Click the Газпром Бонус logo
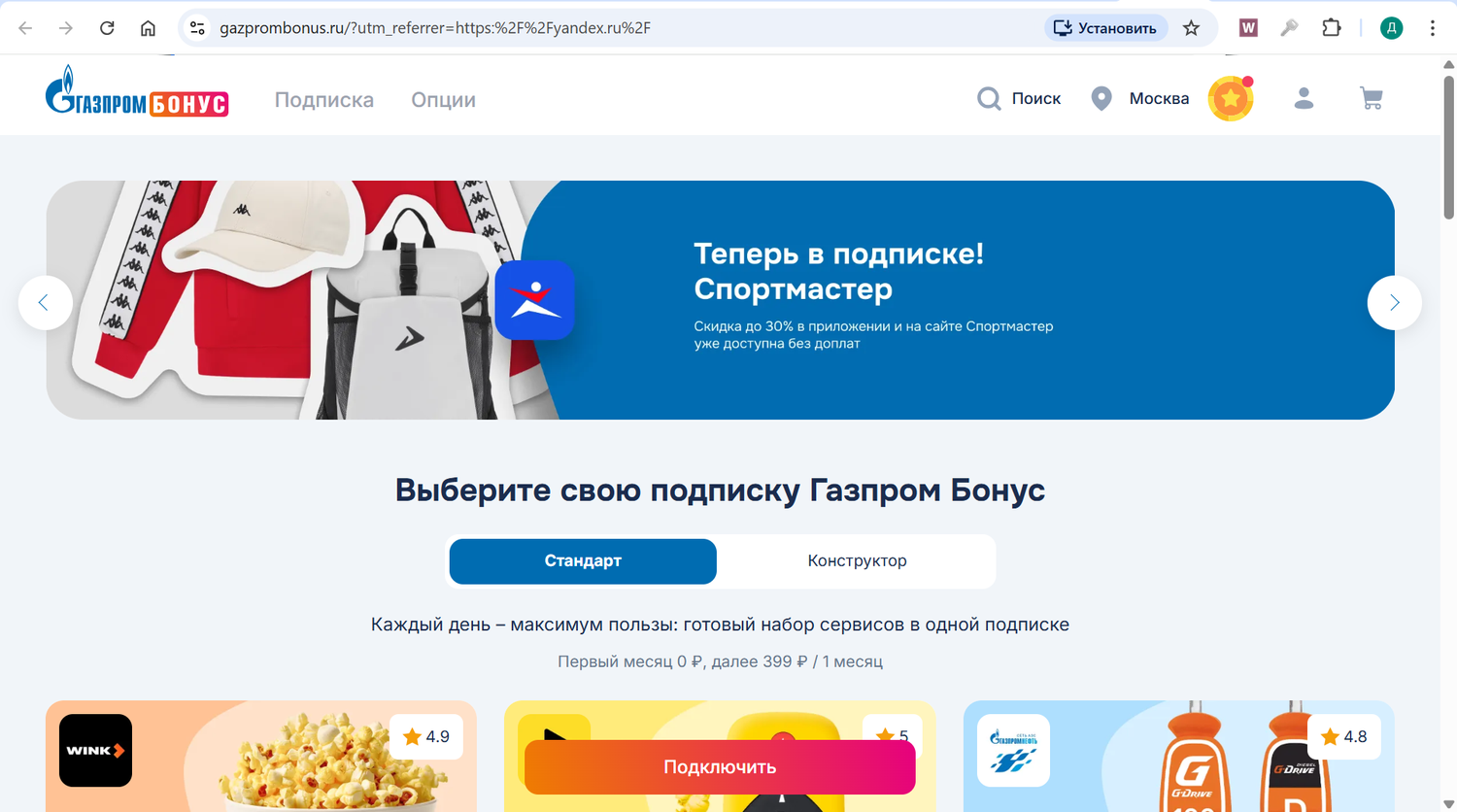Image resolution: width=1457 pixels, height=812 pixels. [x=137, y=91]
